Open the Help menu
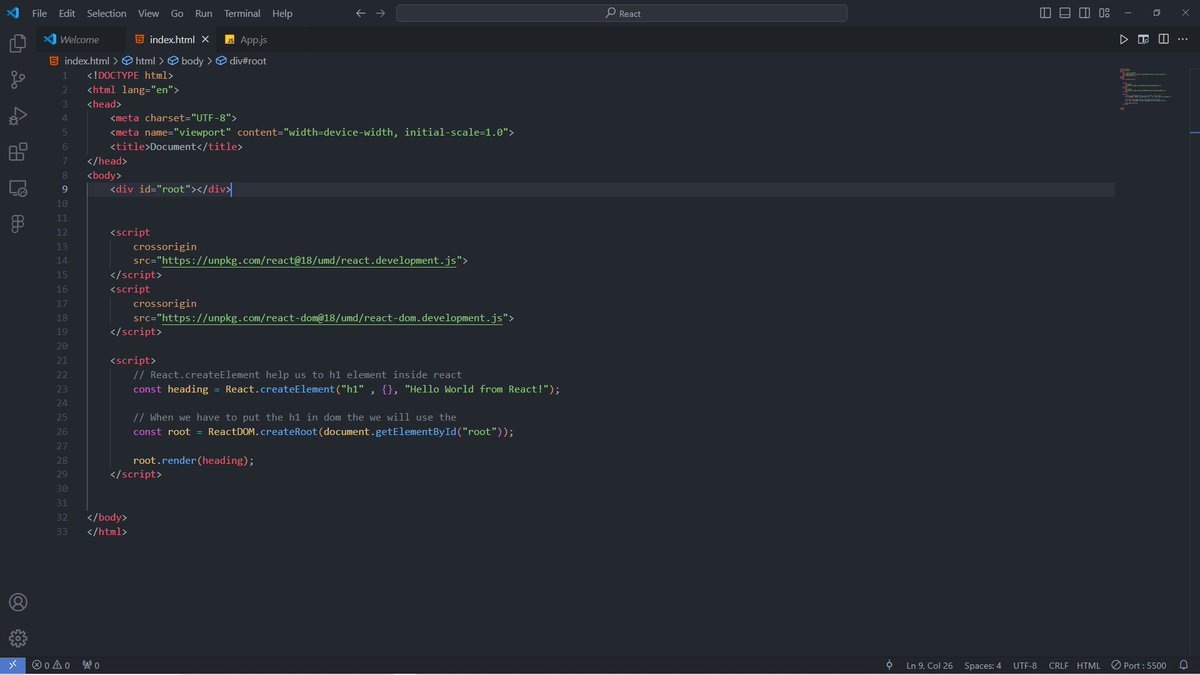This screenshot has width=1200, height=675. 283,13
